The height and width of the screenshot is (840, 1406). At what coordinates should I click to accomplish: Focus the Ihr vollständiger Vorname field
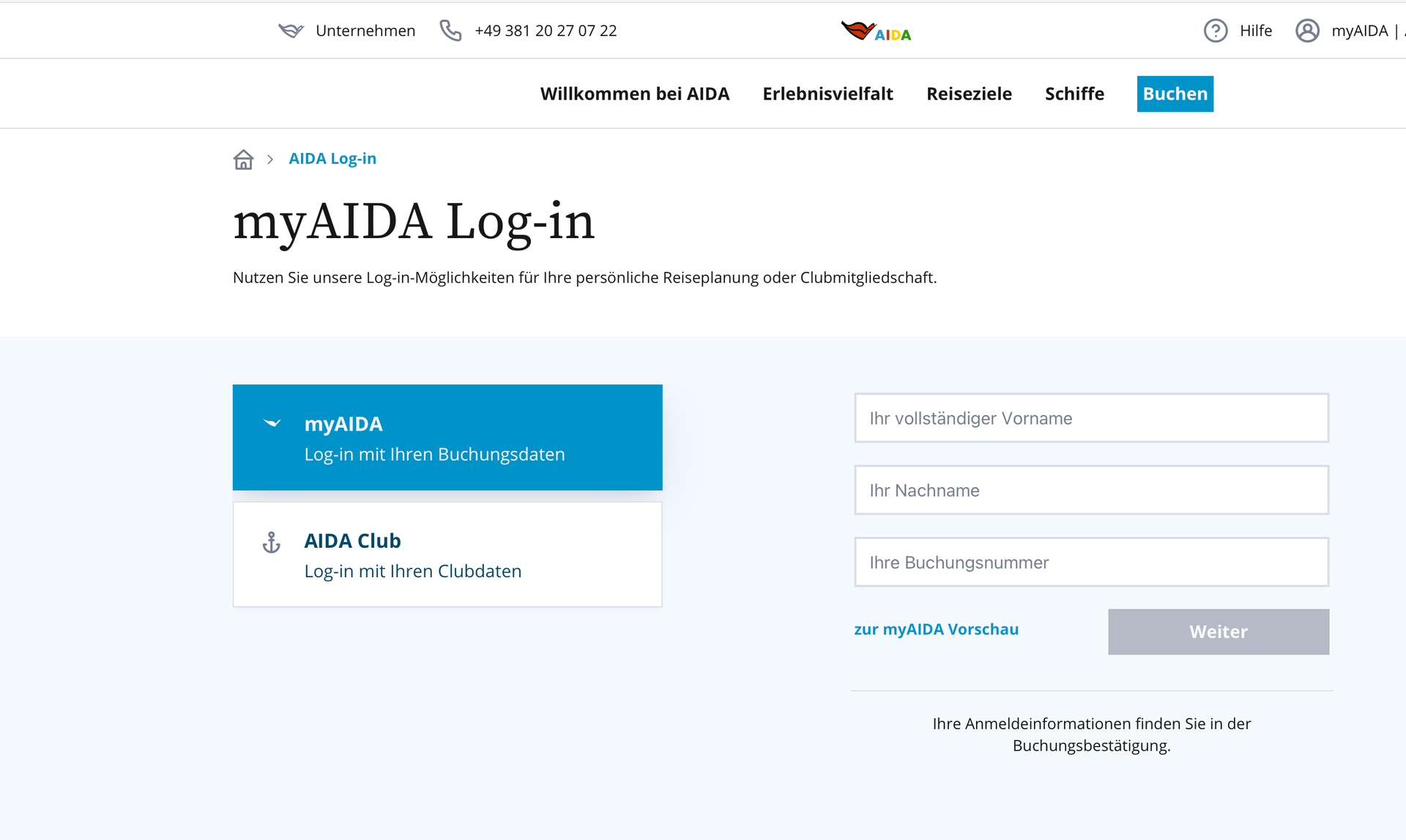click(x=1091, y=418)
